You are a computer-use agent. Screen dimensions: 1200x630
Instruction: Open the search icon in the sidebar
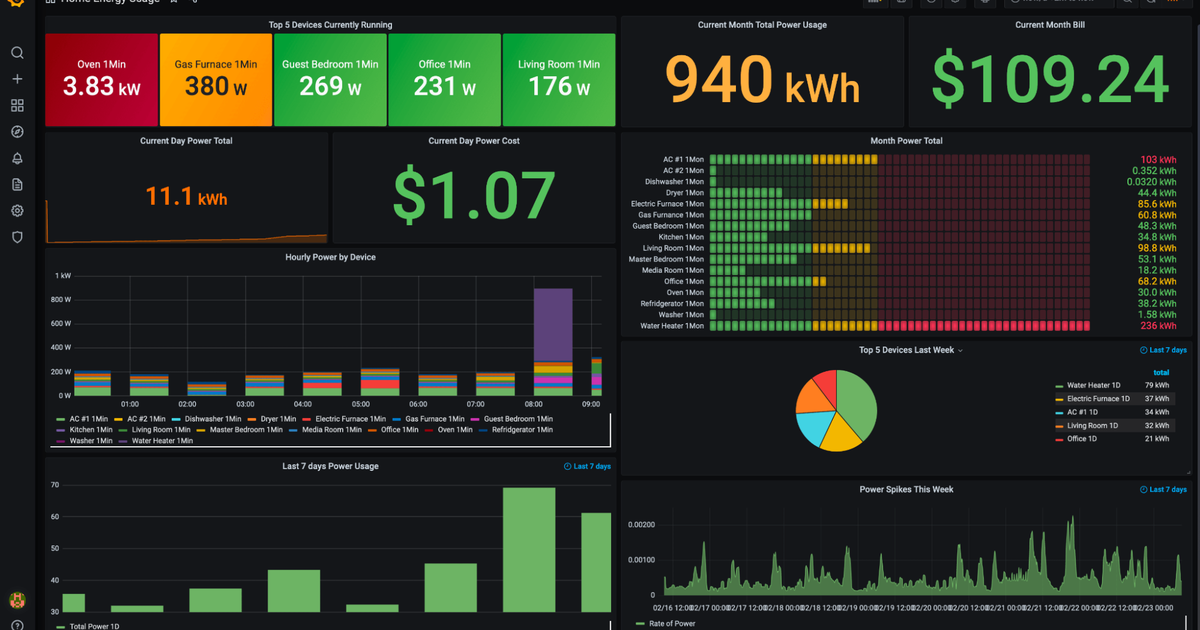[x=17, y=53]
